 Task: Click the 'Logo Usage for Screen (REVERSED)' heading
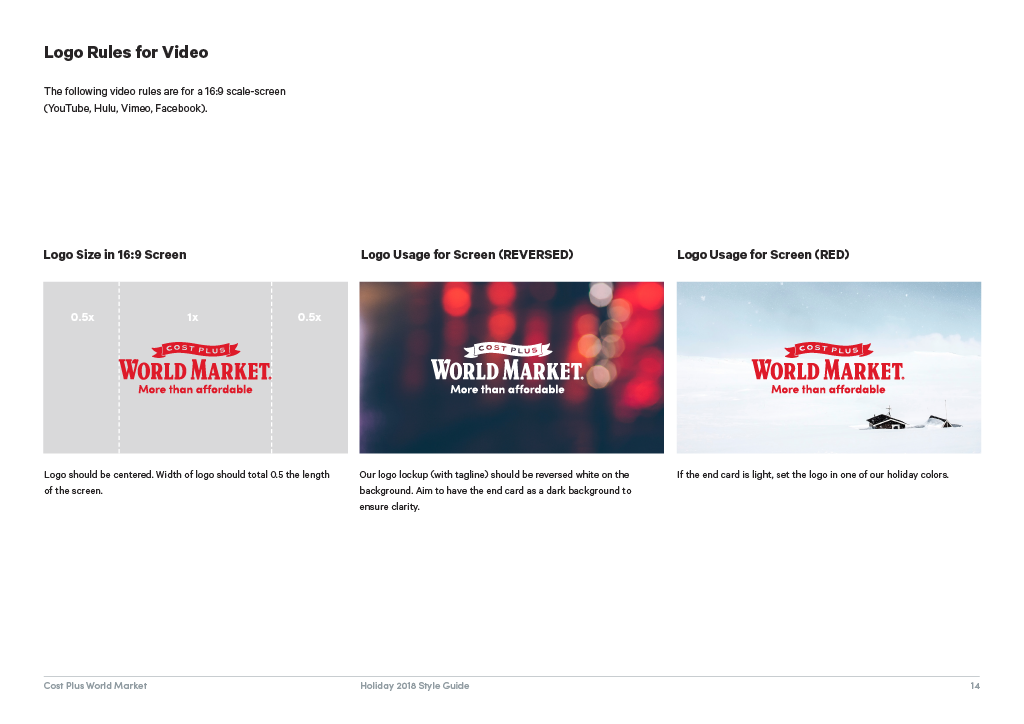(467, 255)
